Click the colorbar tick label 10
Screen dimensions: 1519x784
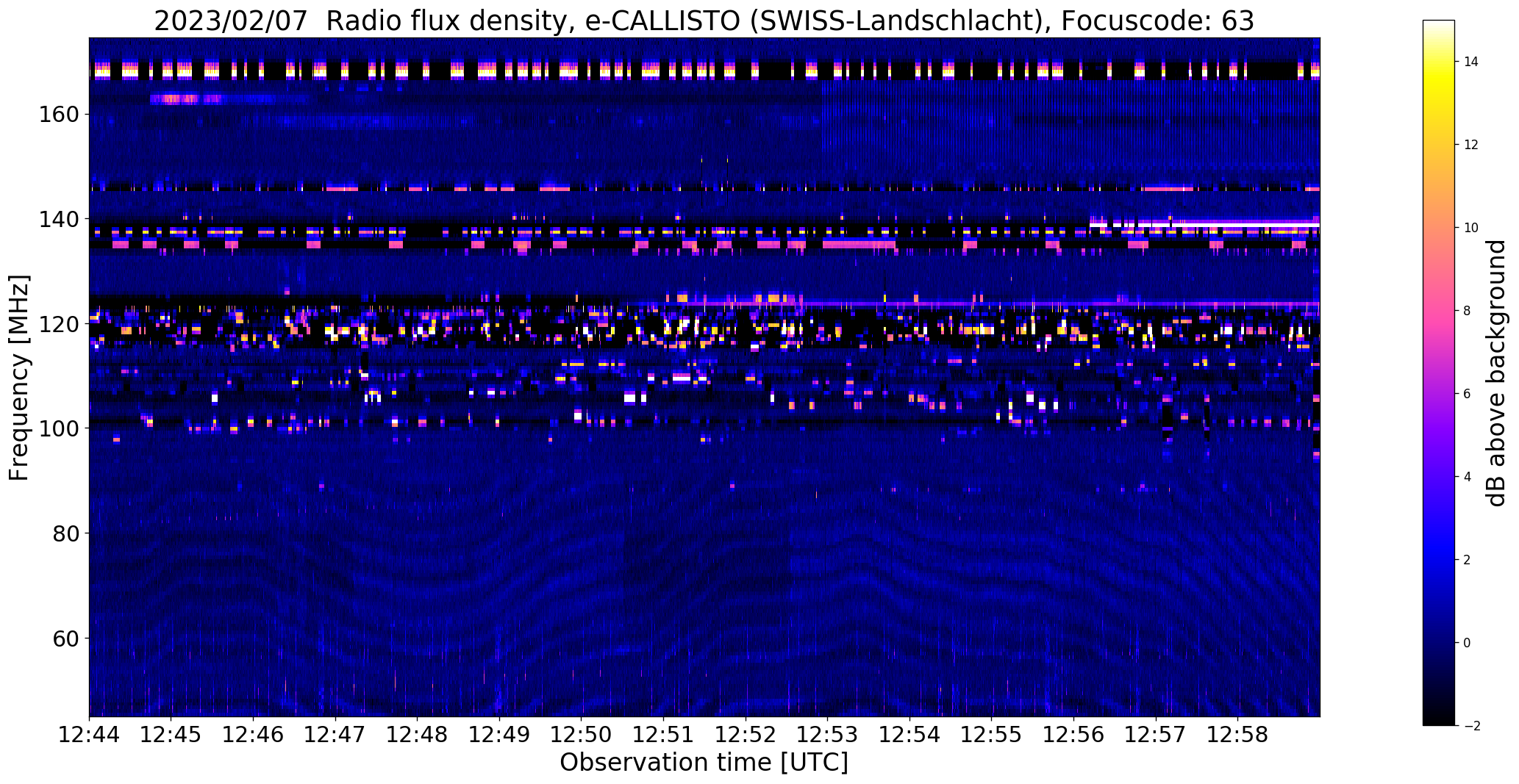pyautogui.click(x=1471, y=228)
